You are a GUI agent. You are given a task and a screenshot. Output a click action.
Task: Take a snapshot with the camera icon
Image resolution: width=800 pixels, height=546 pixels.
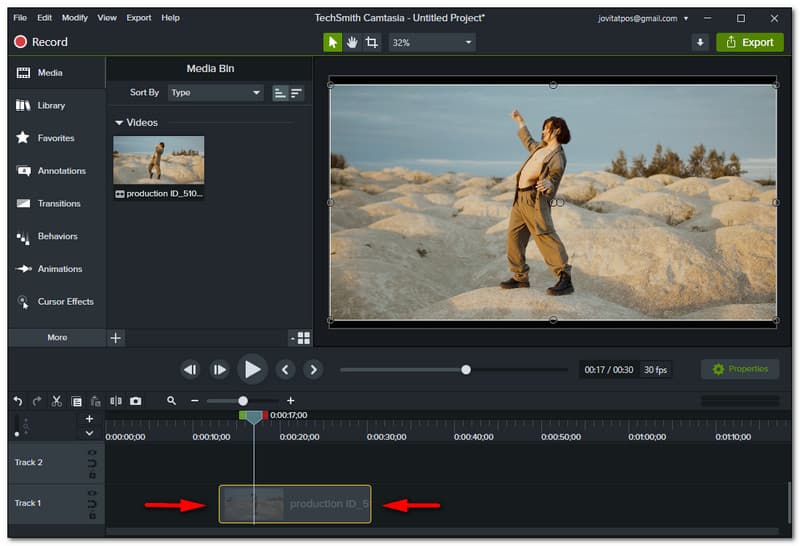[135, 401]
